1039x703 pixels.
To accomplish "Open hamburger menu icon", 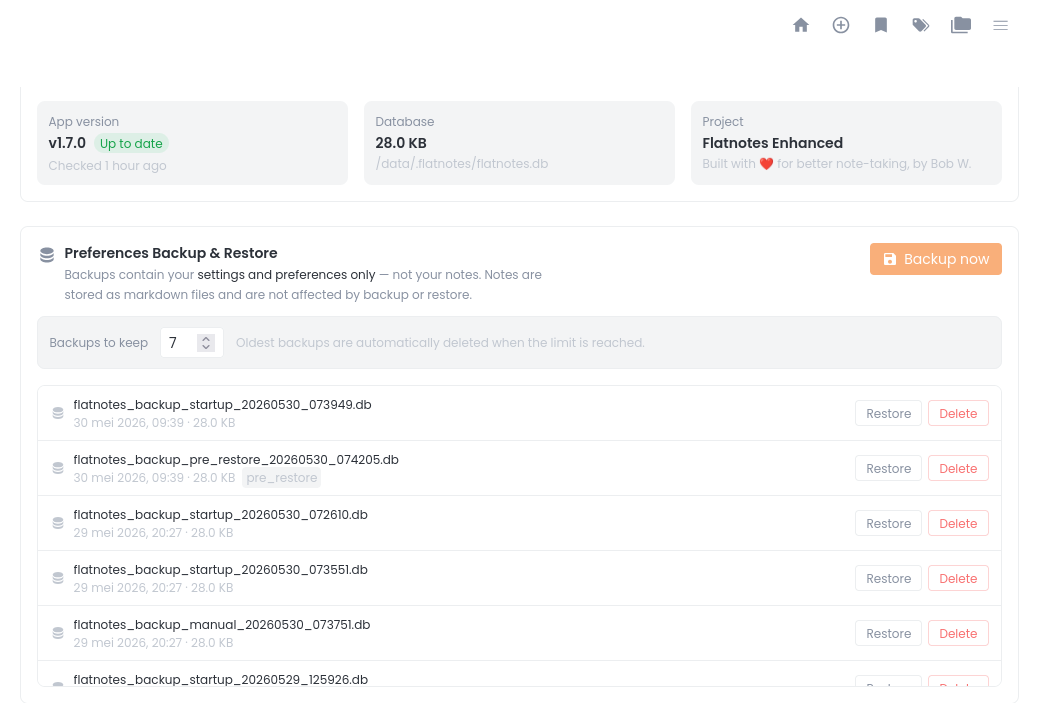I will pyautogui.click(x=1000, y=25).
